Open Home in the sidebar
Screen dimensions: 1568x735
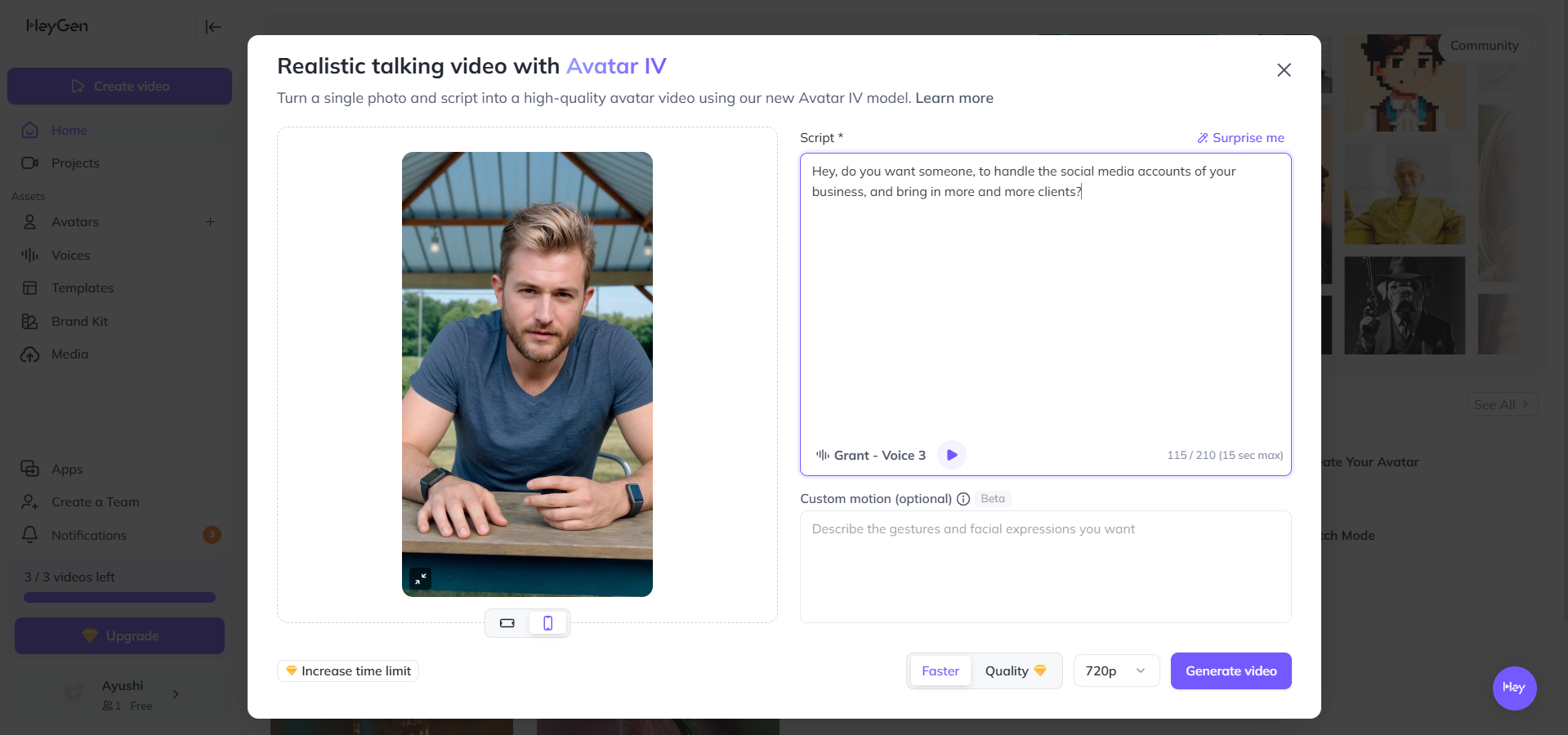pos(119,131)
